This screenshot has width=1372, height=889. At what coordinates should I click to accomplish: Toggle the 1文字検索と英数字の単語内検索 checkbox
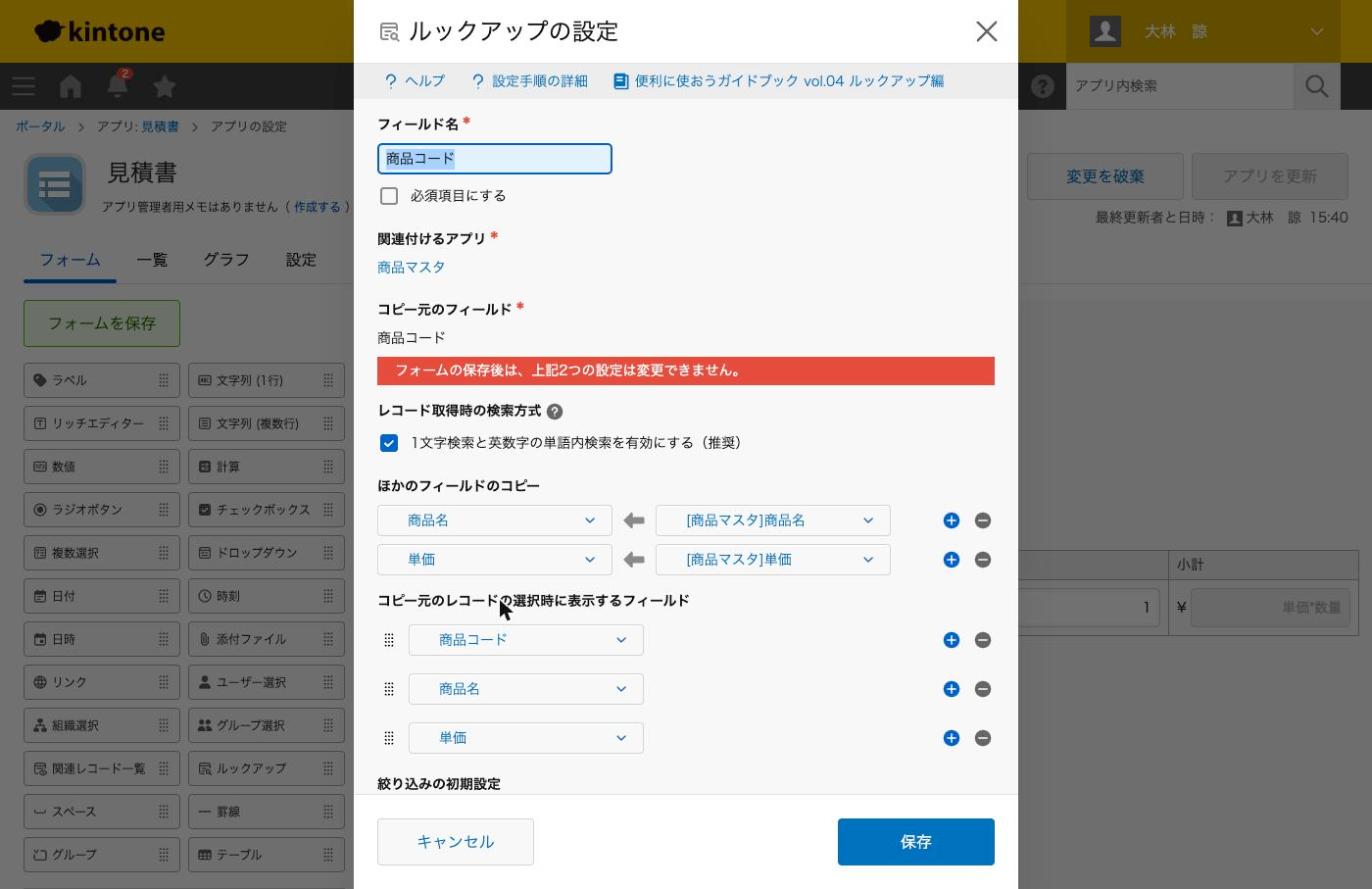[x=389, y=443]
